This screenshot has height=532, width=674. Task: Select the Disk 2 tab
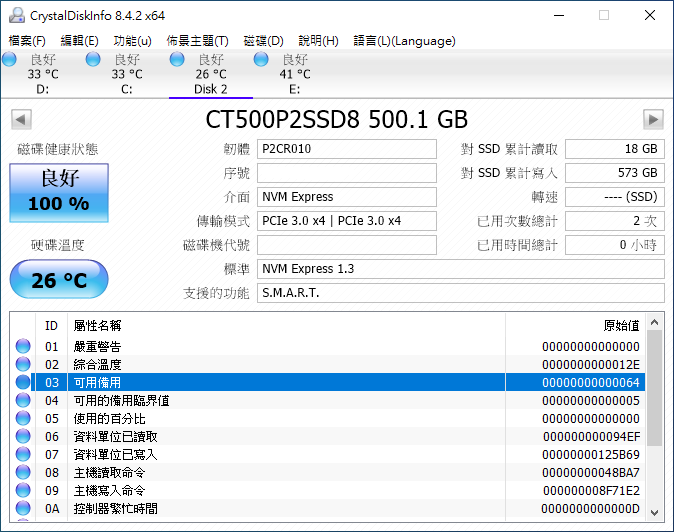pyautogui.click(x=211, y=74)
